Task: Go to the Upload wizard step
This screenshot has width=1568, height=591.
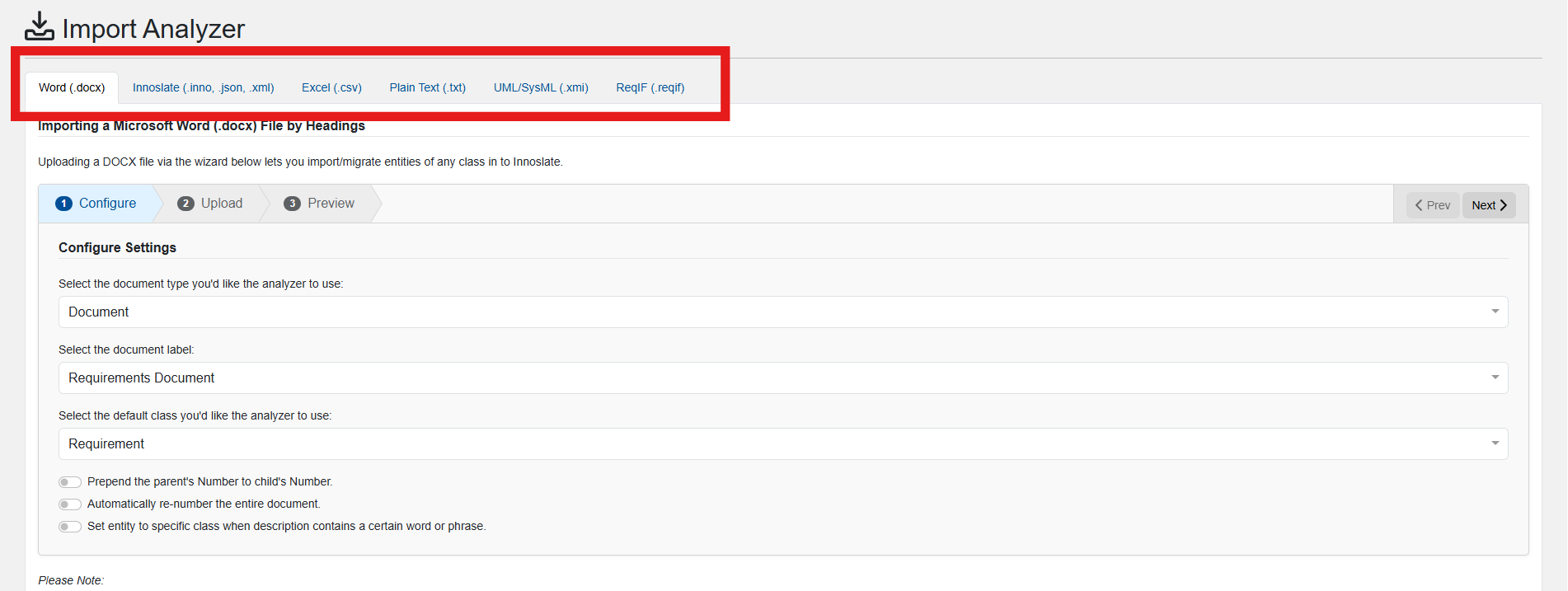Action: coord(210,204)
